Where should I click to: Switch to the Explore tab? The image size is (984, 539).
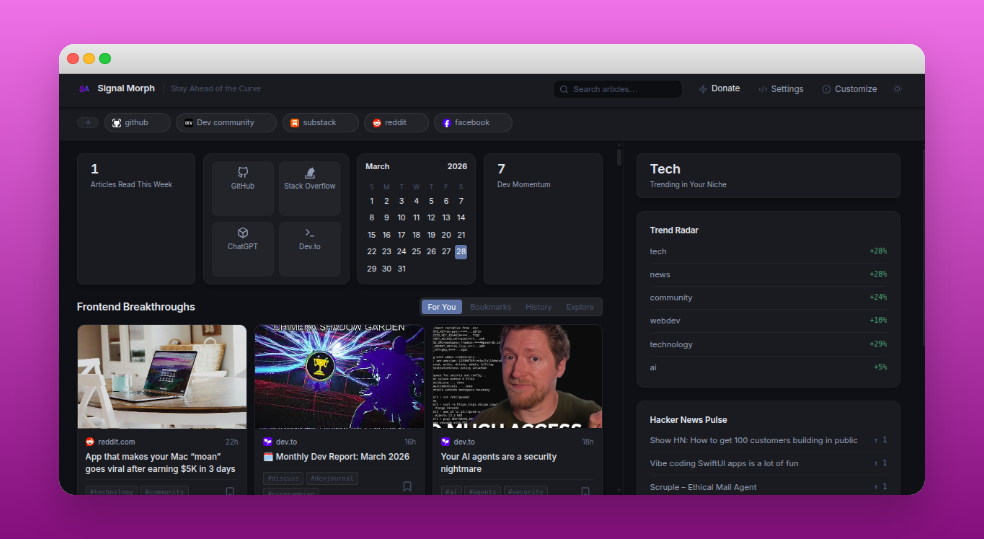[580, 307]
